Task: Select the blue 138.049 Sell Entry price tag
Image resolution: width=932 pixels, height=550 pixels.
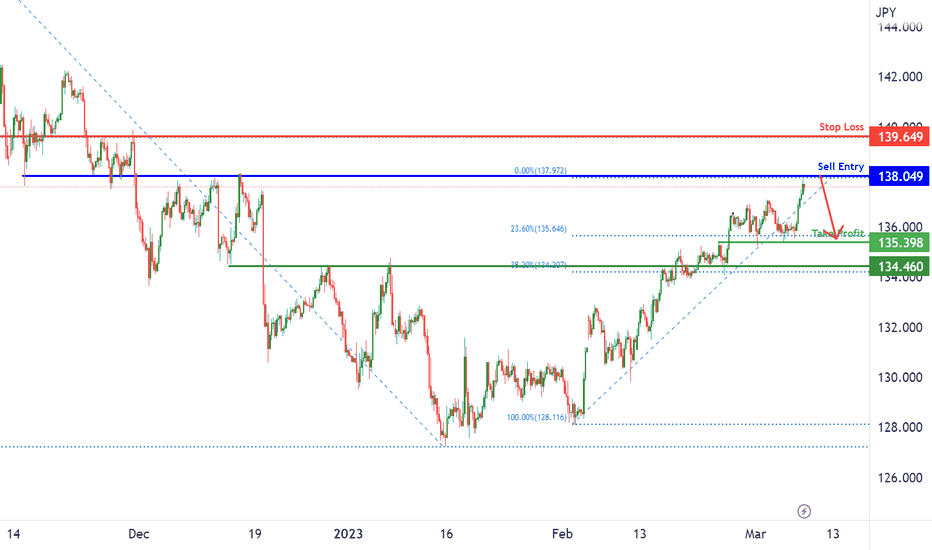Action: coord(899,176)
